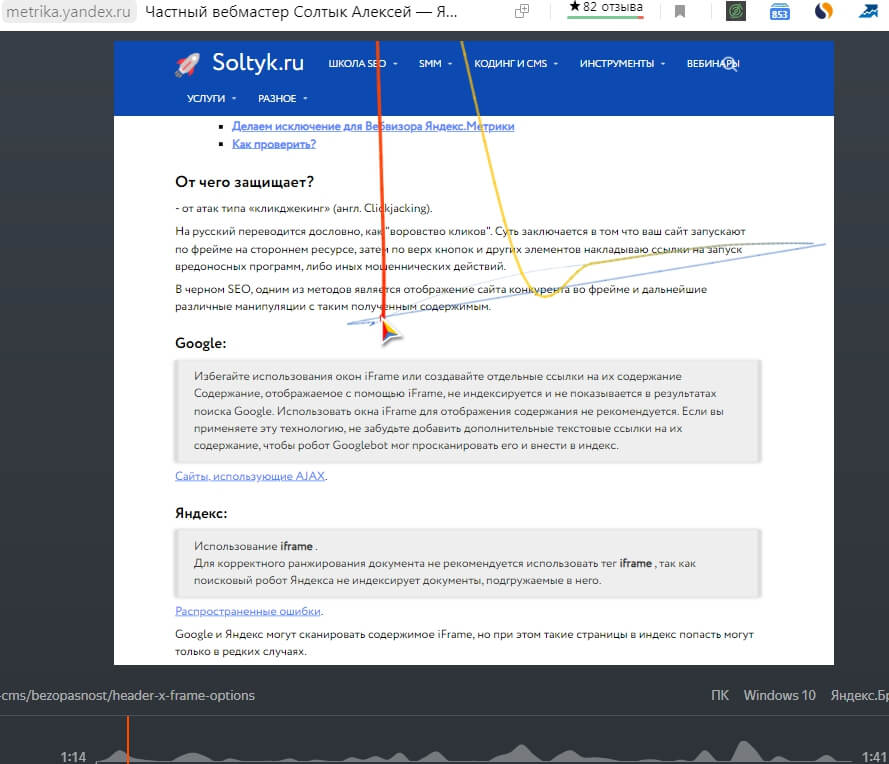This screenshot has height=764, width=889.
Task: Follow the 'Как проверить?' link
Action: click(274, 144)
